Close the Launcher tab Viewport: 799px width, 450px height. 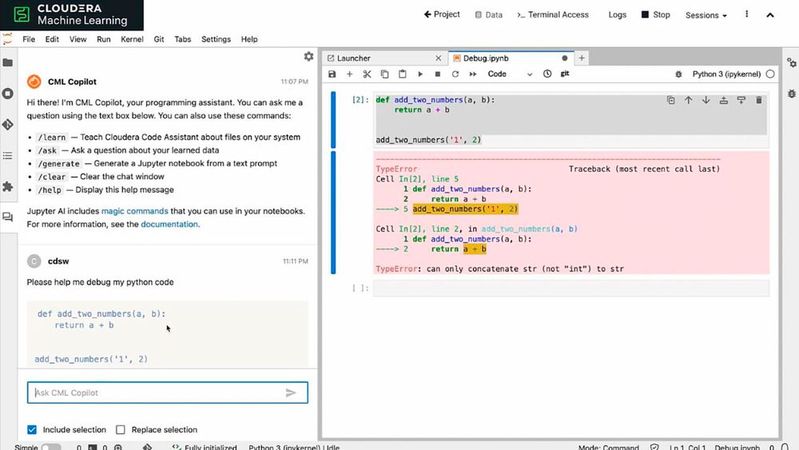(438, 58)
